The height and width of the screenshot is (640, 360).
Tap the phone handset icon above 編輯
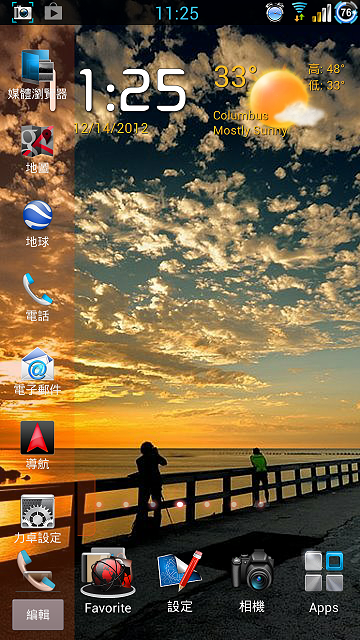[x=36, y=570]
